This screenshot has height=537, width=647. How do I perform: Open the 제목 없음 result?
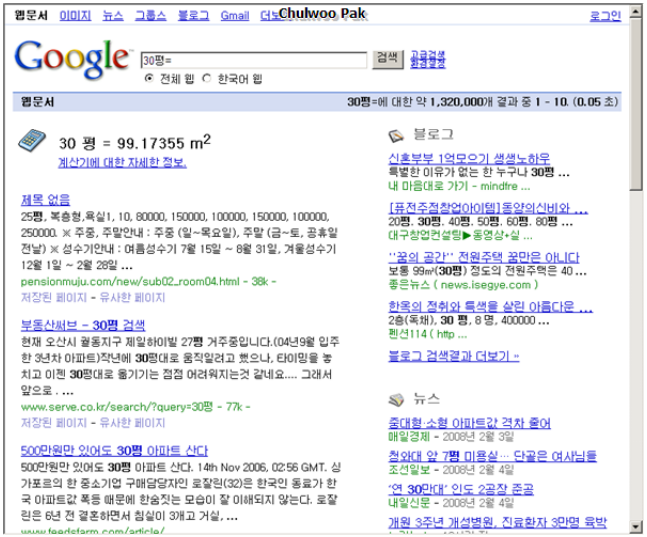[x=45, y=200]
